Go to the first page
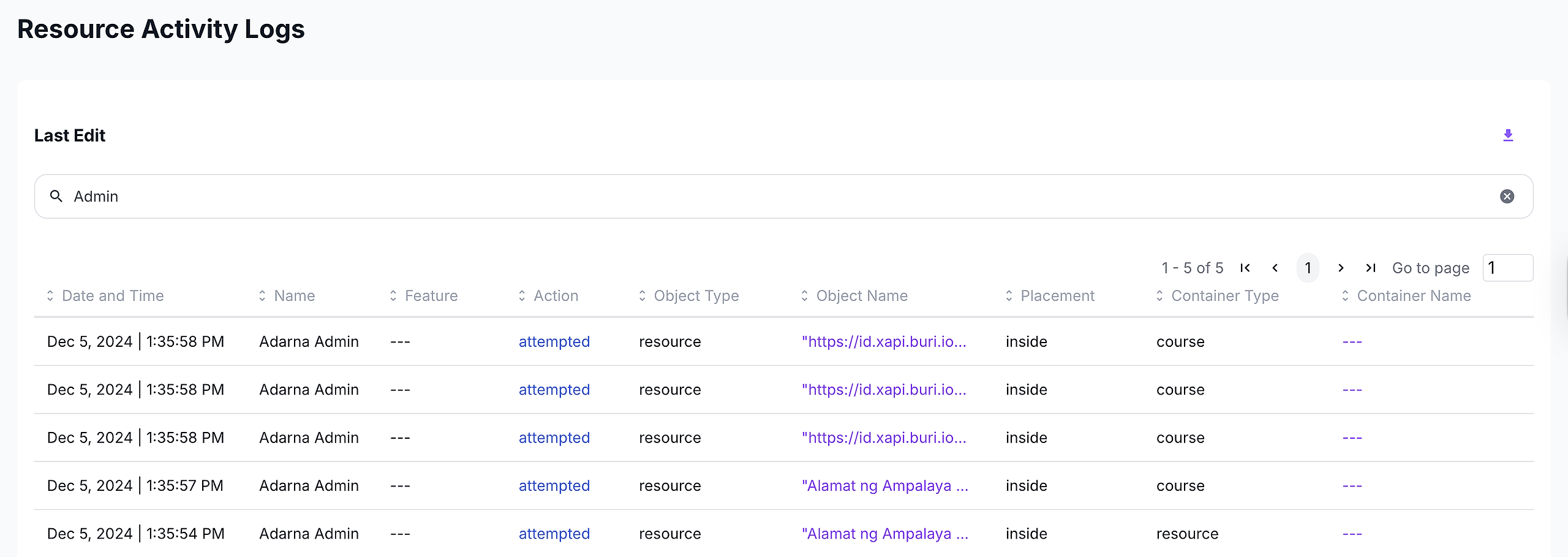The height and width of the screenshot is (557, 1568). (1245, 268)
